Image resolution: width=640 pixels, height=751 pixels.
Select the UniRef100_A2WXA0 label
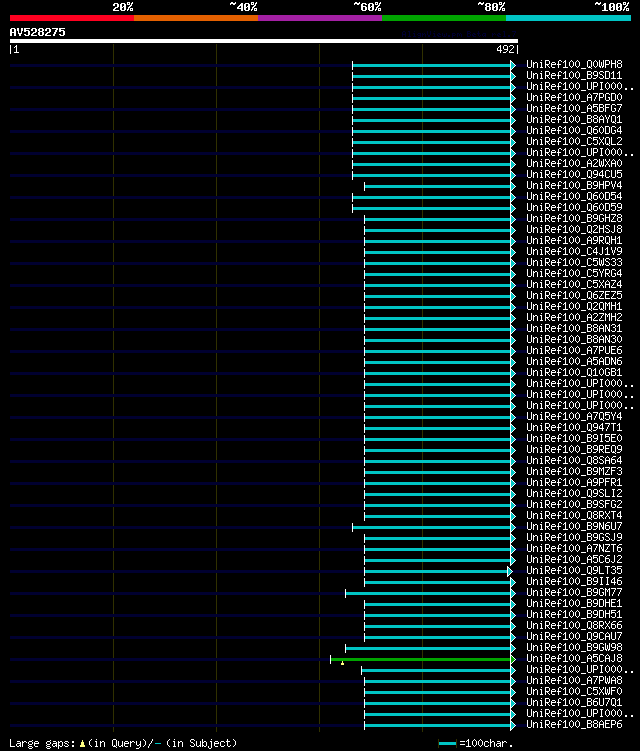[574, 163]
